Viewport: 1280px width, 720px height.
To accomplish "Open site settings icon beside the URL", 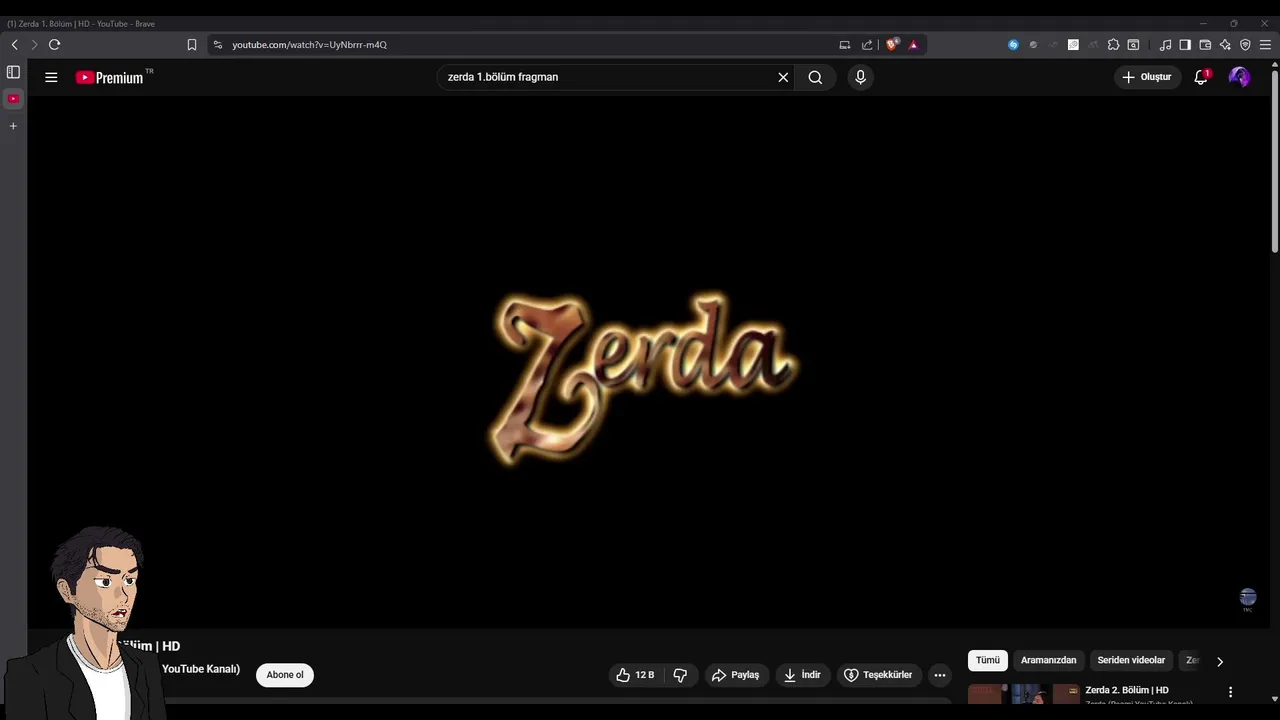I will tap(218, 45).
